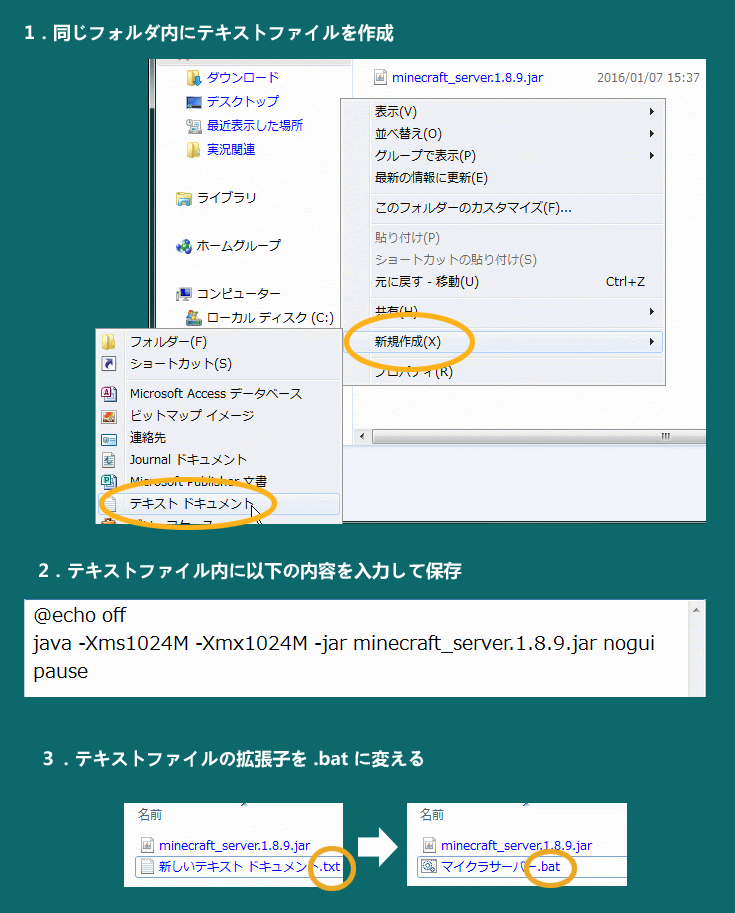The width and height of the screenshot is (735, 913).
Task: Click the jar icon in right step 3 panel
Action: coord(429,845)
